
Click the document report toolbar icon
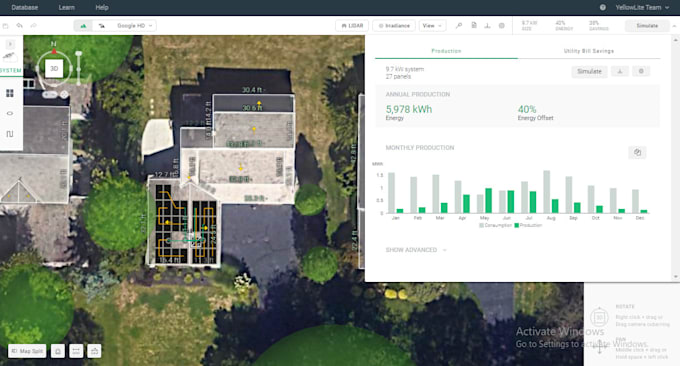click(474, 26)
